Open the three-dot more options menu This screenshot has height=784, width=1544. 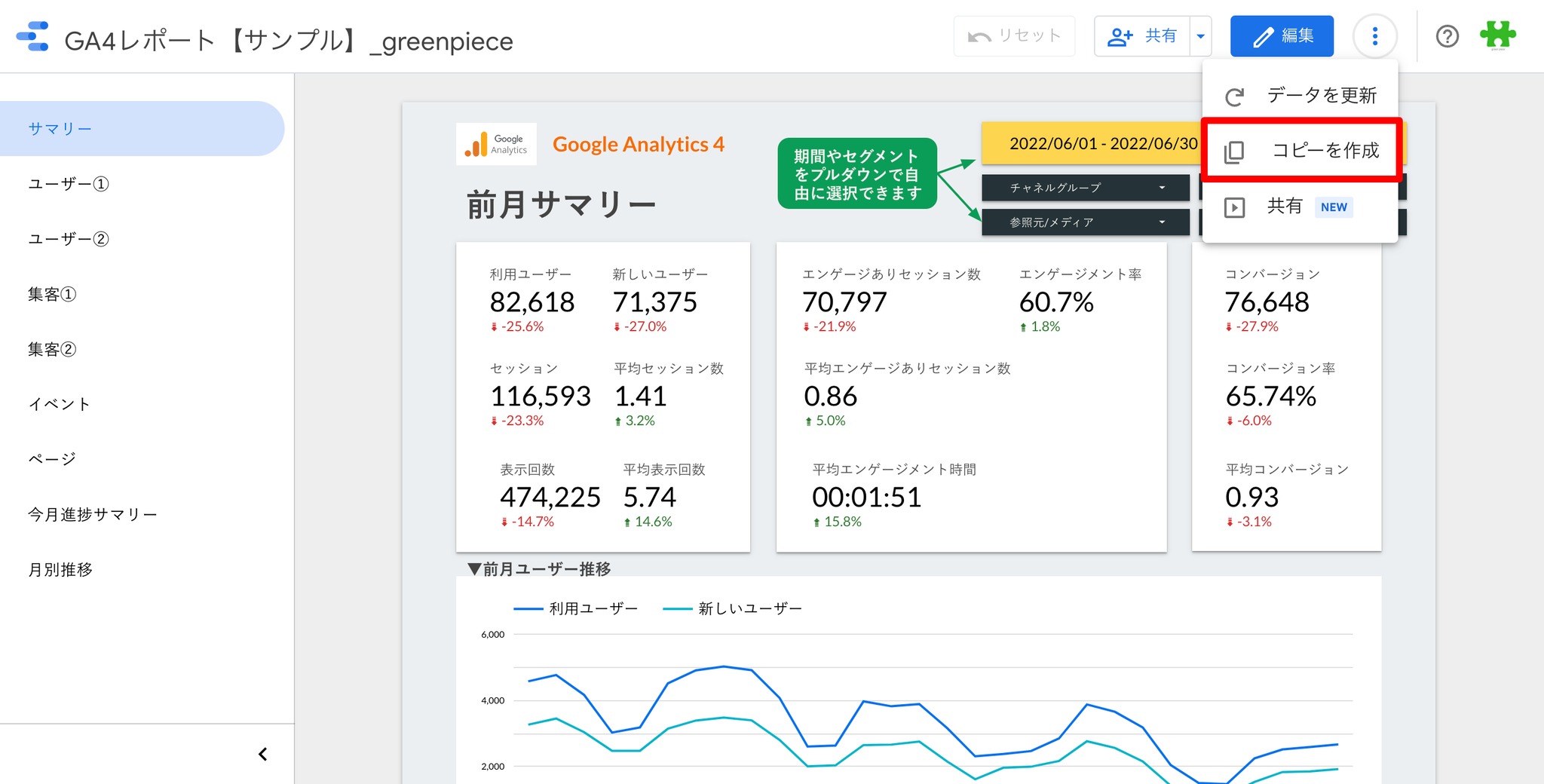point(1375,36)
